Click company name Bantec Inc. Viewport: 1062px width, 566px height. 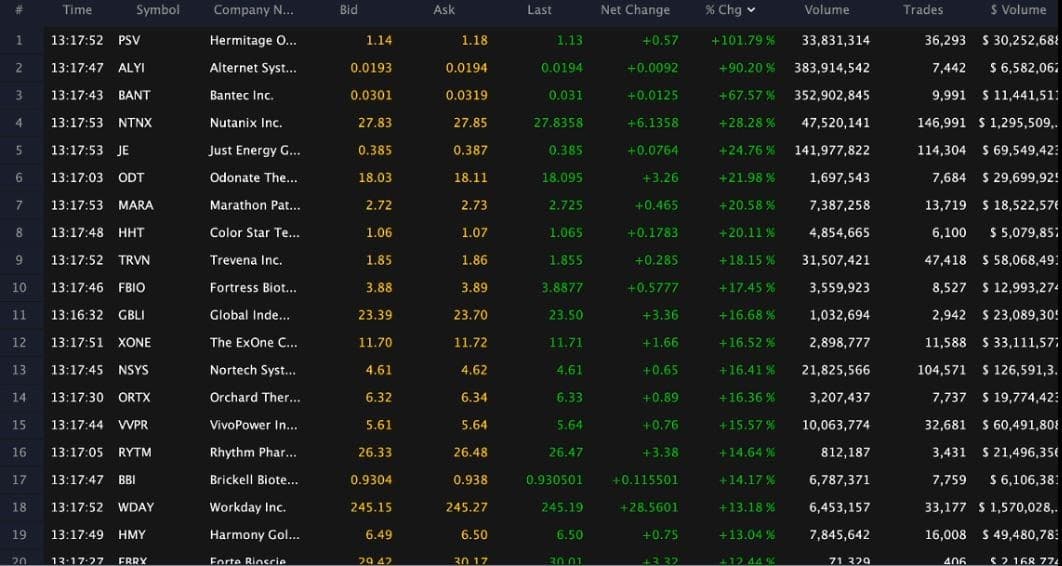coord(242,95)
